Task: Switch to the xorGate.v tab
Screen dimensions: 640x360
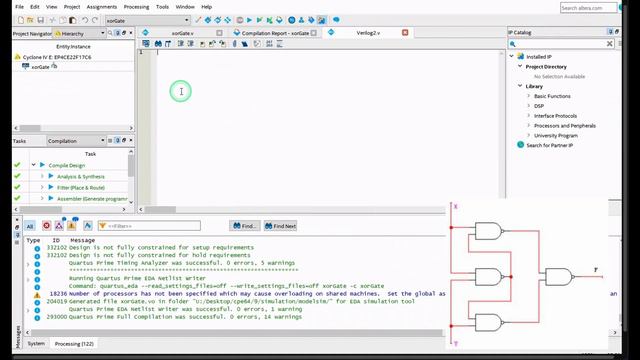Action: [182, 33]
